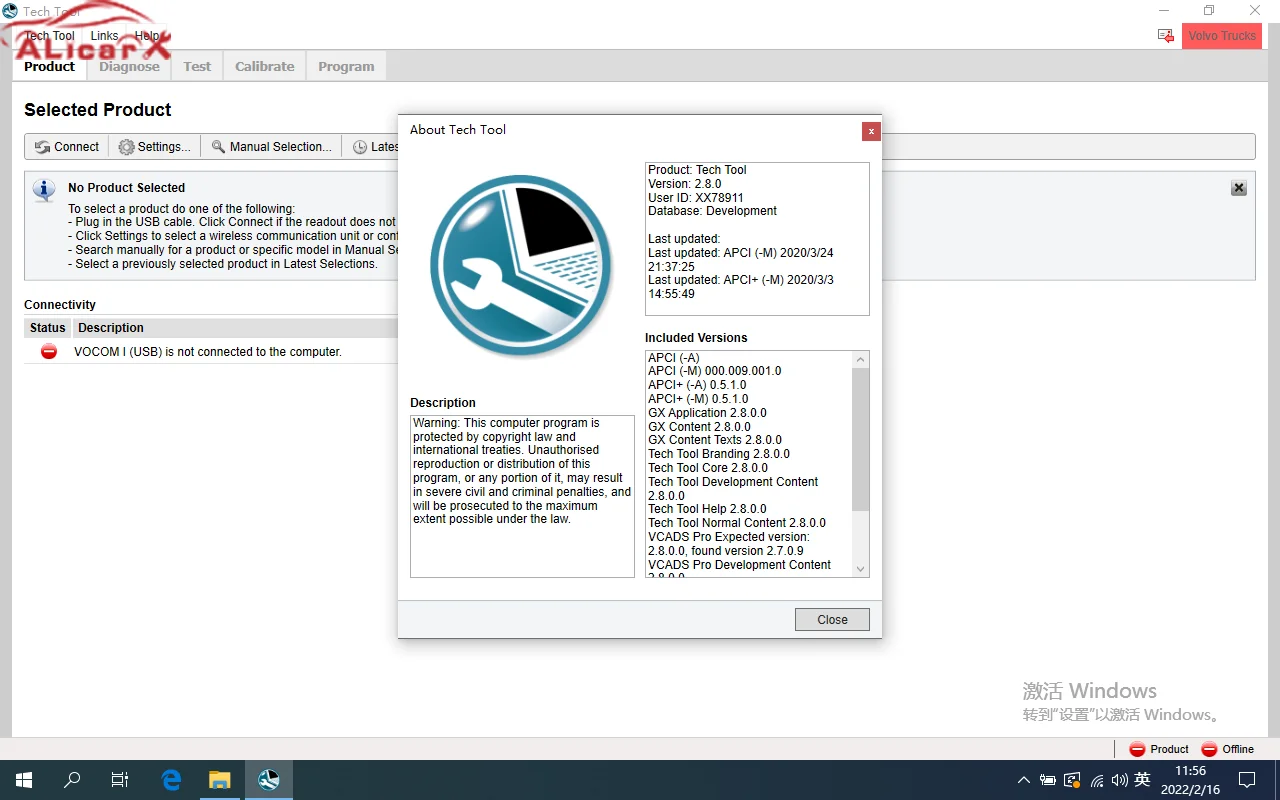
Task: Click the Product status indicator in status bar
Action: (1159, 749)
